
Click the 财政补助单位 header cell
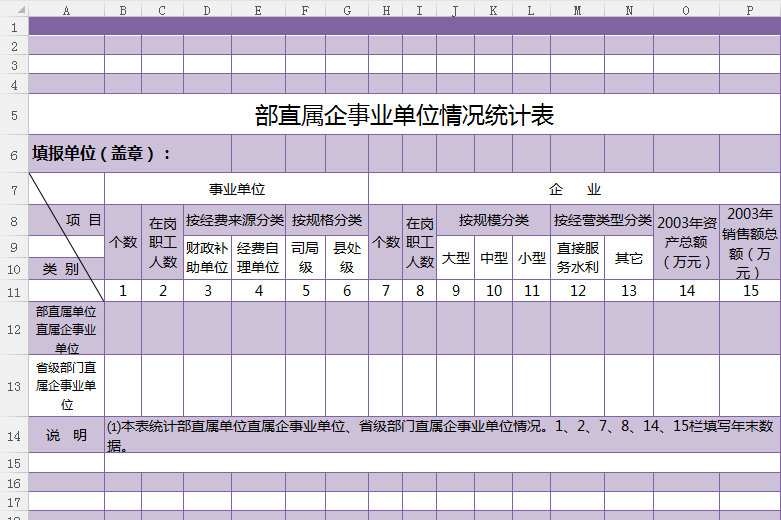[x=207, y=257]
